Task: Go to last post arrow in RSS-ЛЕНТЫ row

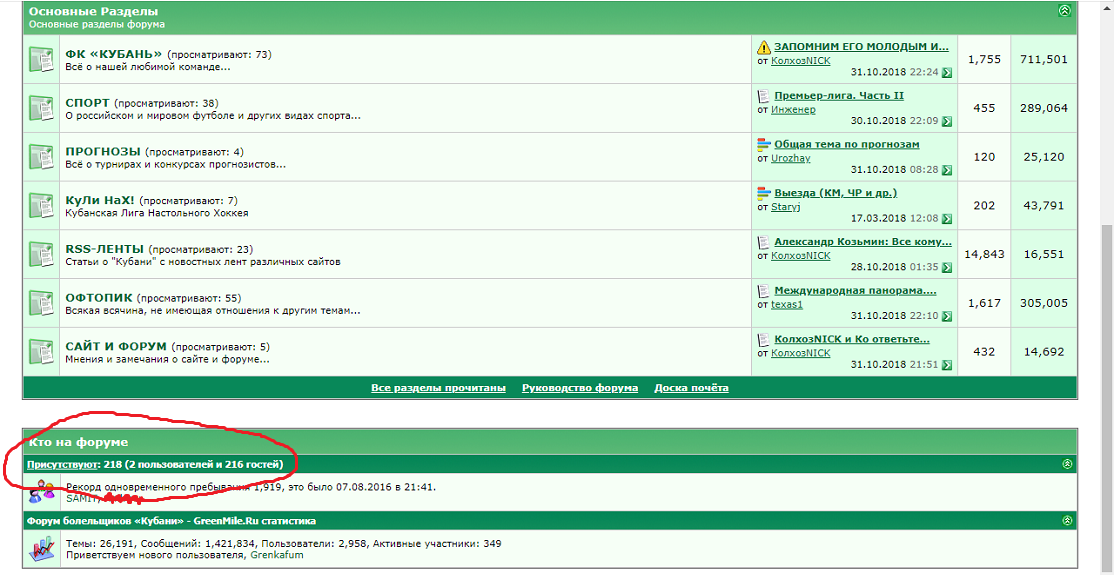Action: tap(946, 267)
